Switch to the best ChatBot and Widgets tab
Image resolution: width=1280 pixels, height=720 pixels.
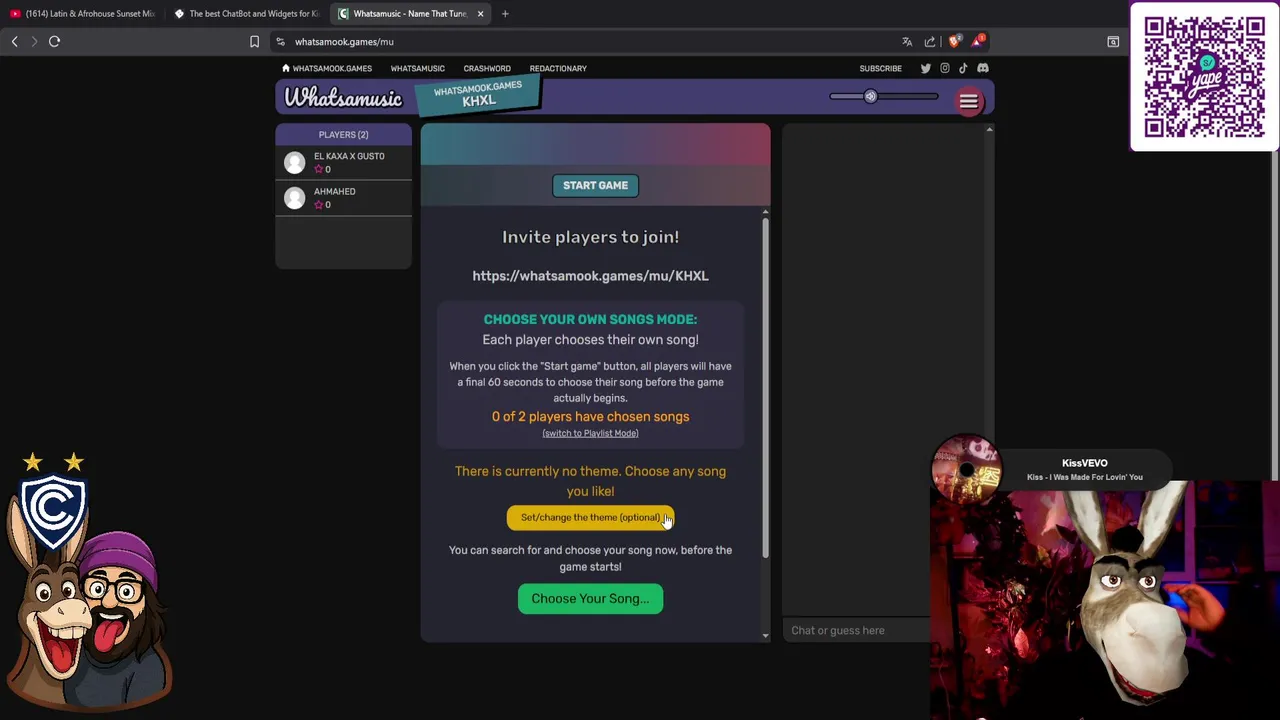coord(246,14)
